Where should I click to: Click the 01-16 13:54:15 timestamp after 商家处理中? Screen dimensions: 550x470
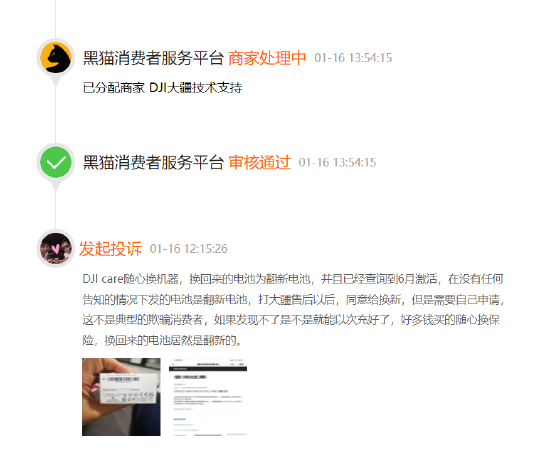(x=353, y=58)
